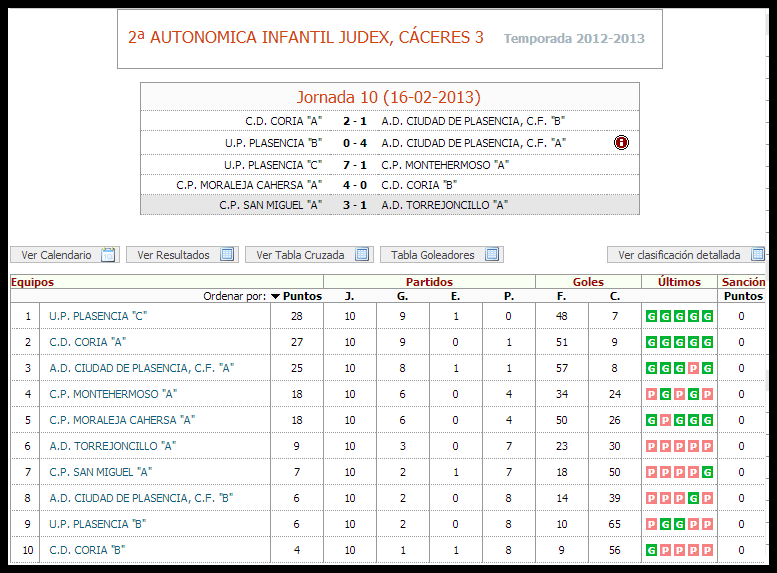Sort standings by E. column
The image size is (777, 573).
455,296
